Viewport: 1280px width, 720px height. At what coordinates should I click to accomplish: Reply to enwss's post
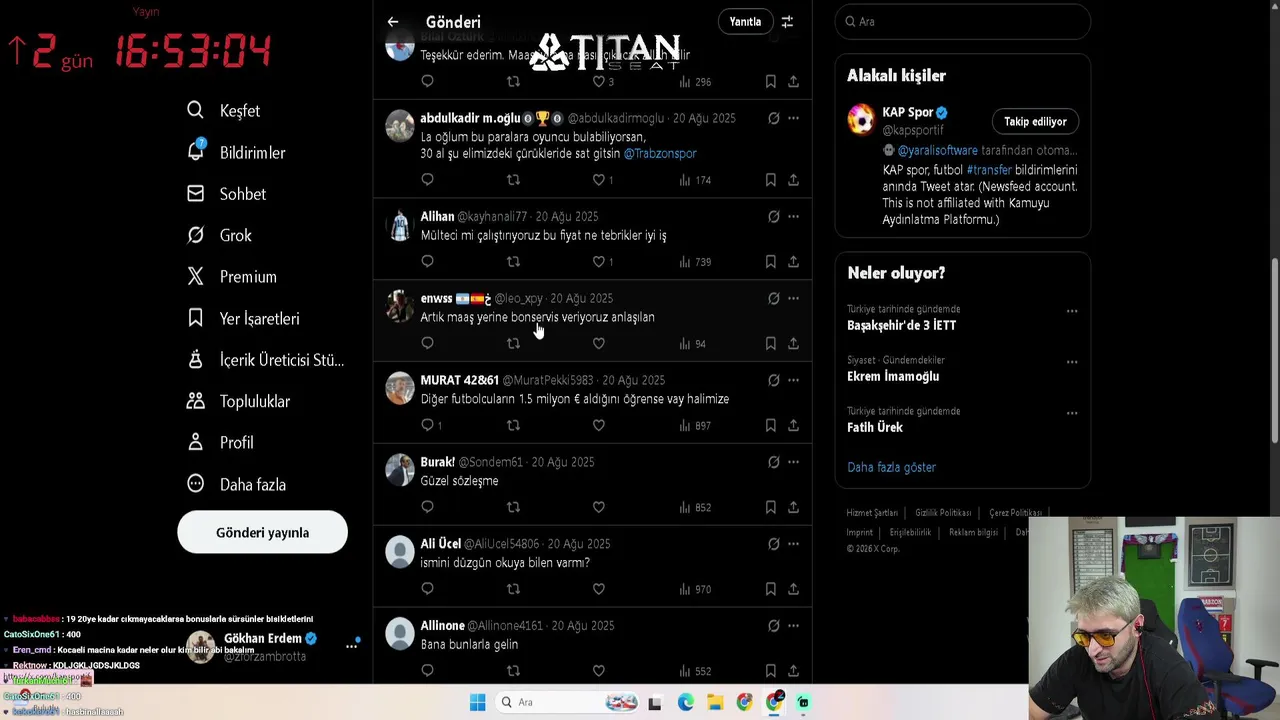pos(427,343)
